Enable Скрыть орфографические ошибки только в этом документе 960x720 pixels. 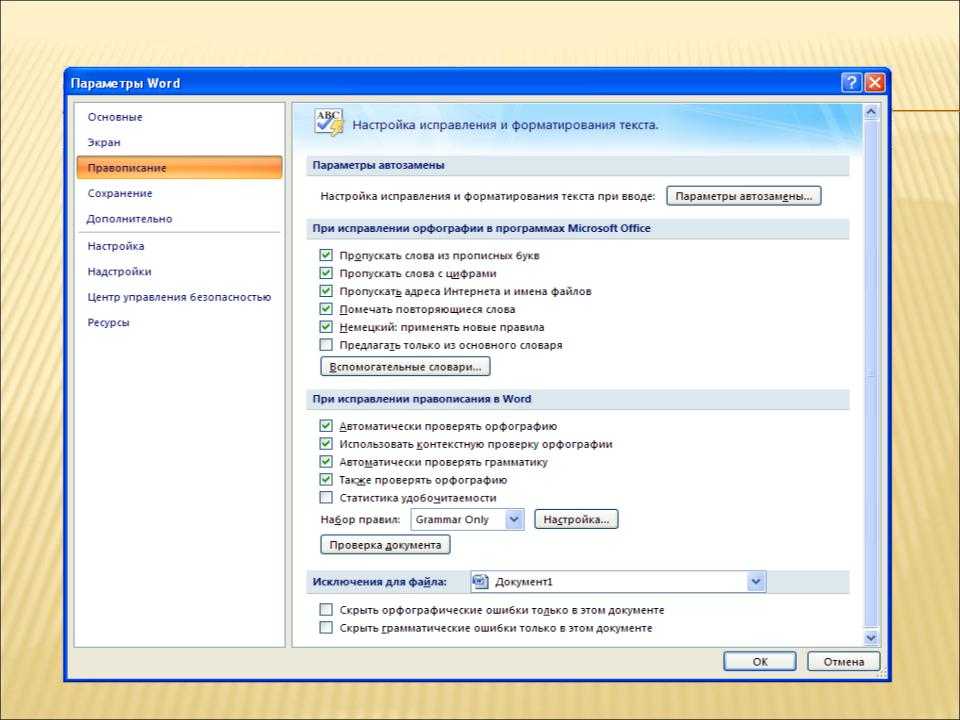coord(326,609)
